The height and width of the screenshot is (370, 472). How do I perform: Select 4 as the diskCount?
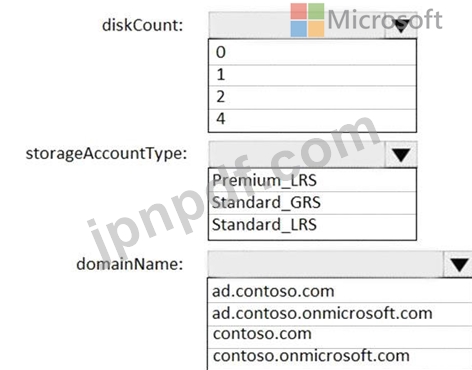click(312, 120)
